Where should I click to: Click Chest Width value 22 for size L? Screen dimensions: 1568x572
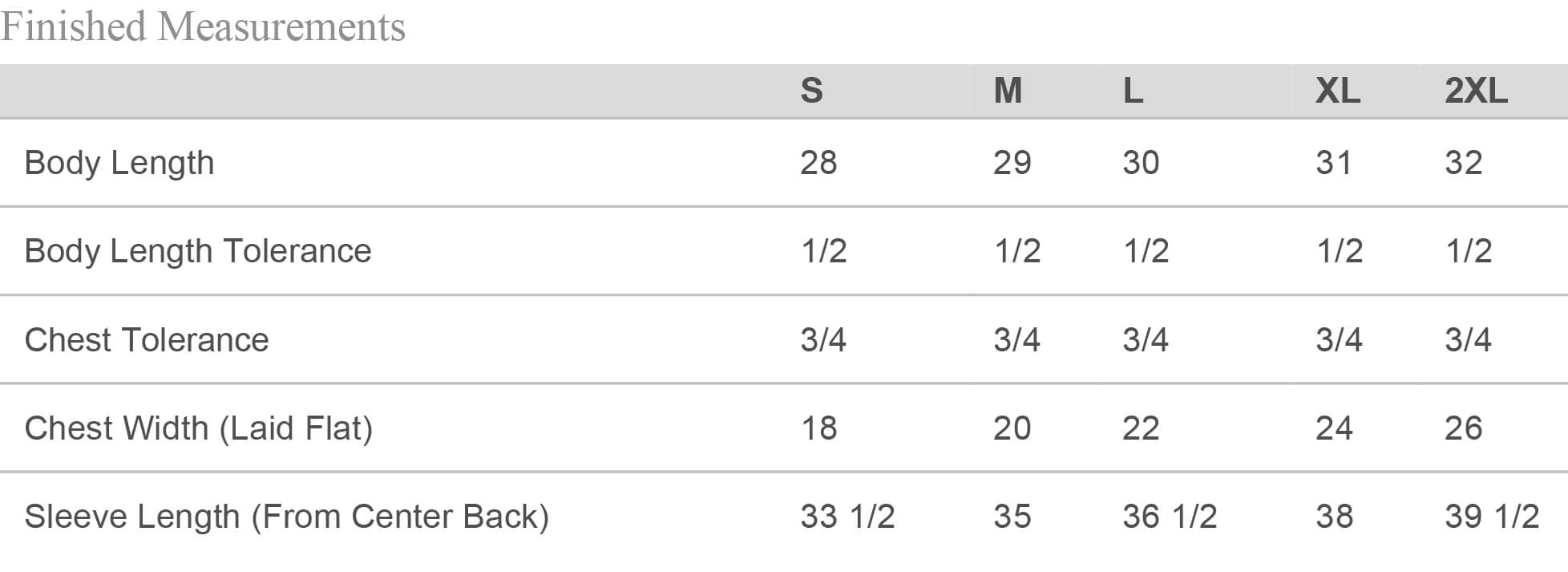point(1141,428)
